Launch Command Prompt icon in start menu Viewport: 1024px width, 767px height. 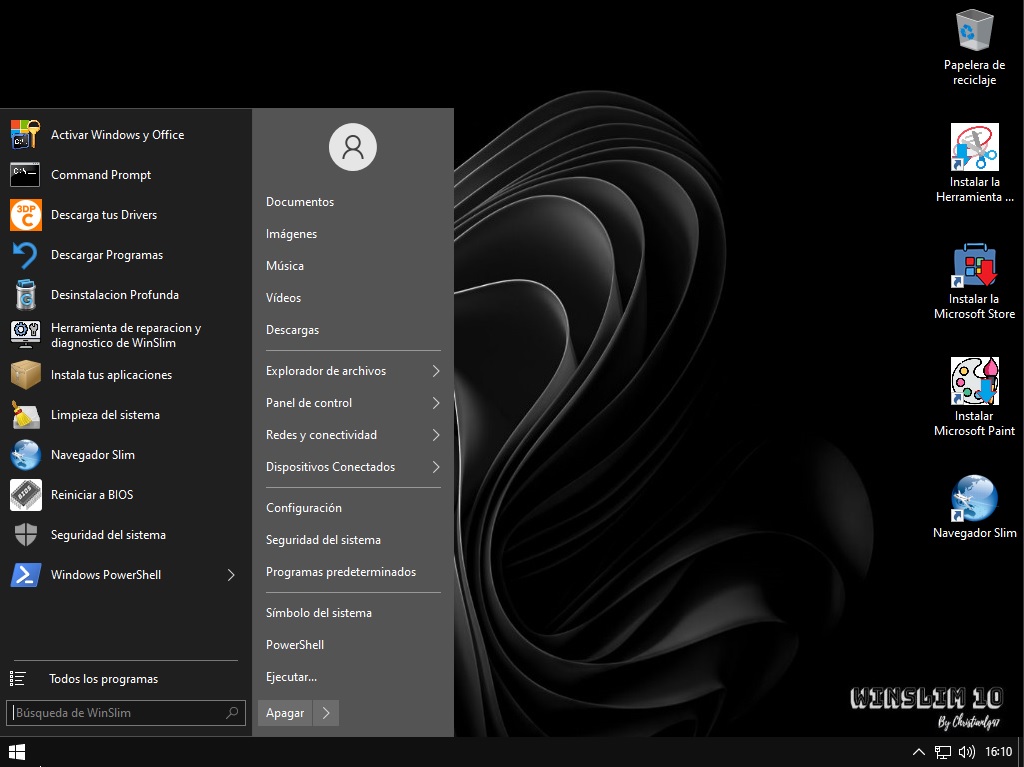point(25,174)
